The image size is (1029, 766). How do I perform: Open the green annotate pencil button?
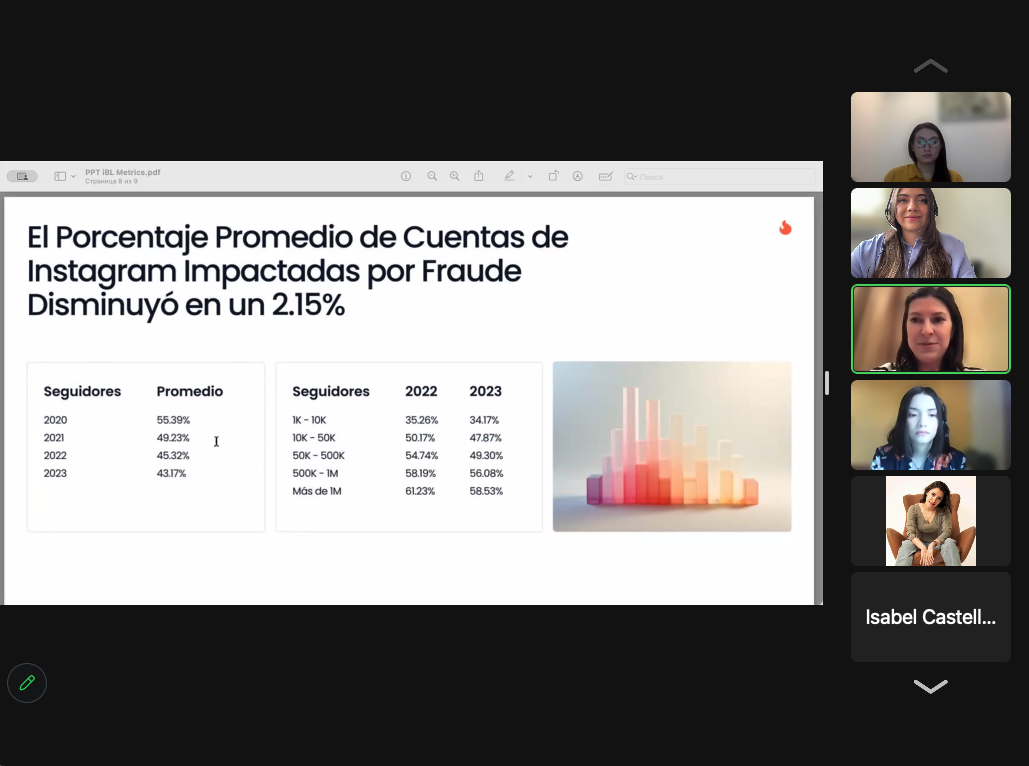point(27,683)
